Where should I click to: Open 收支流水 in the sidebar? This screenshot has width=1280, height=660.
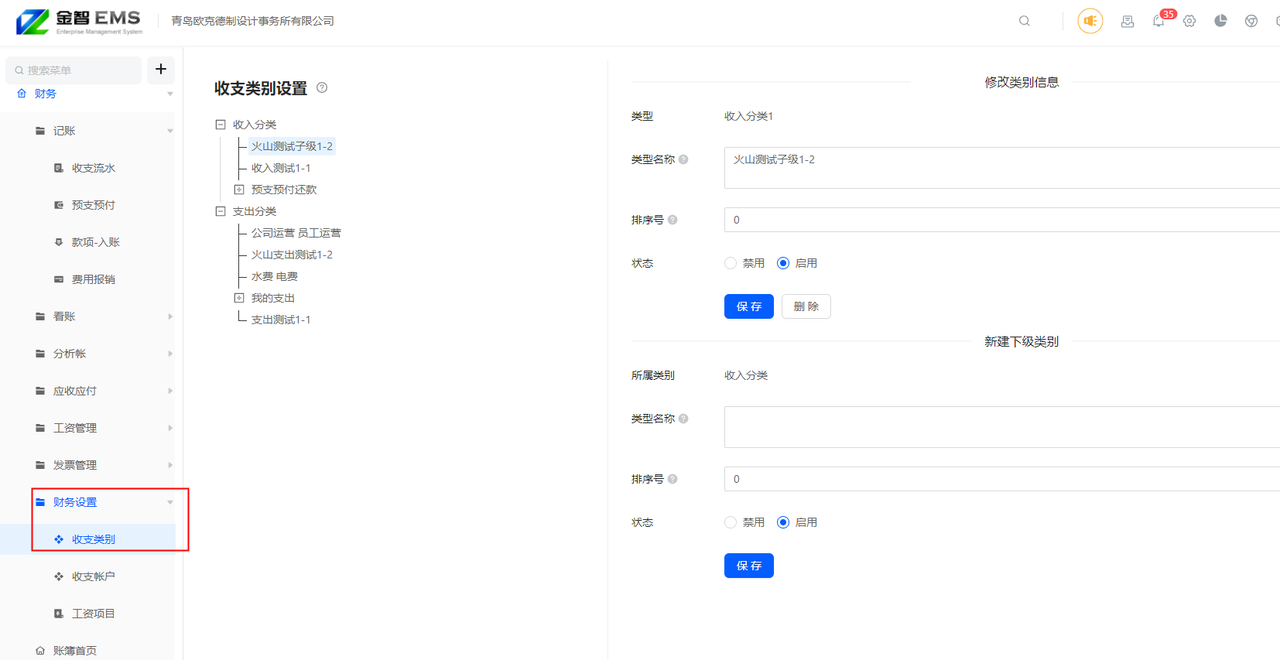(92, 168)
